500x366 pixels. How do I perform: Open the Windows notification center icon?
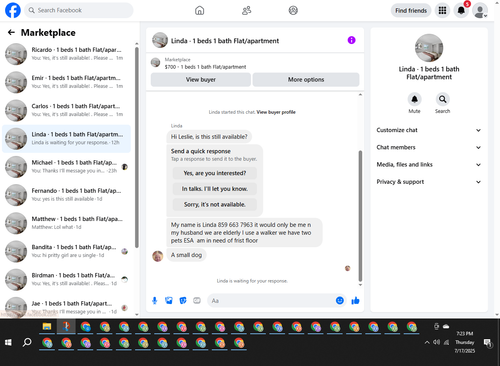point(488,343)
